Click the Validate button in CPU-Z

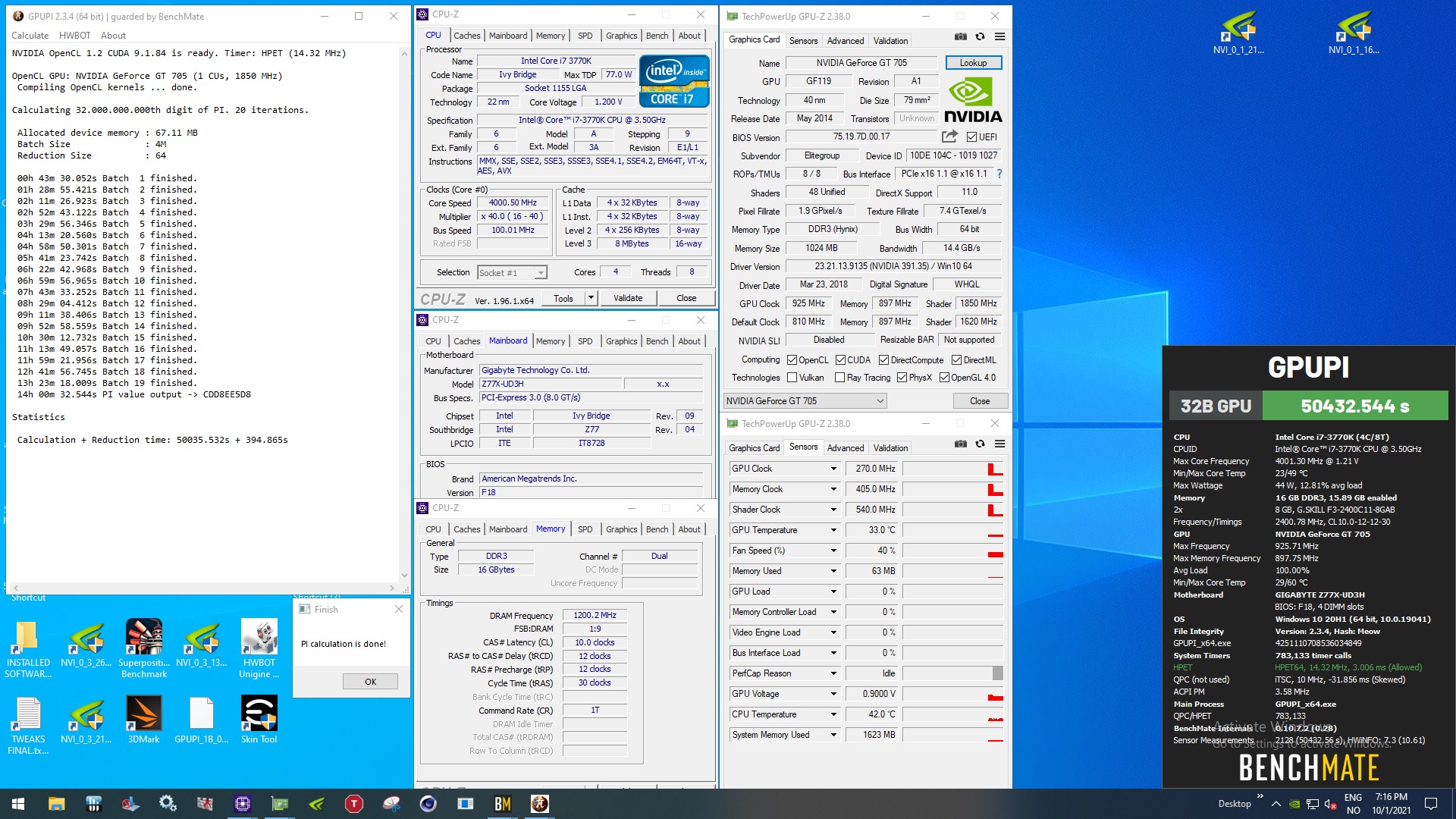click(628, 298)
